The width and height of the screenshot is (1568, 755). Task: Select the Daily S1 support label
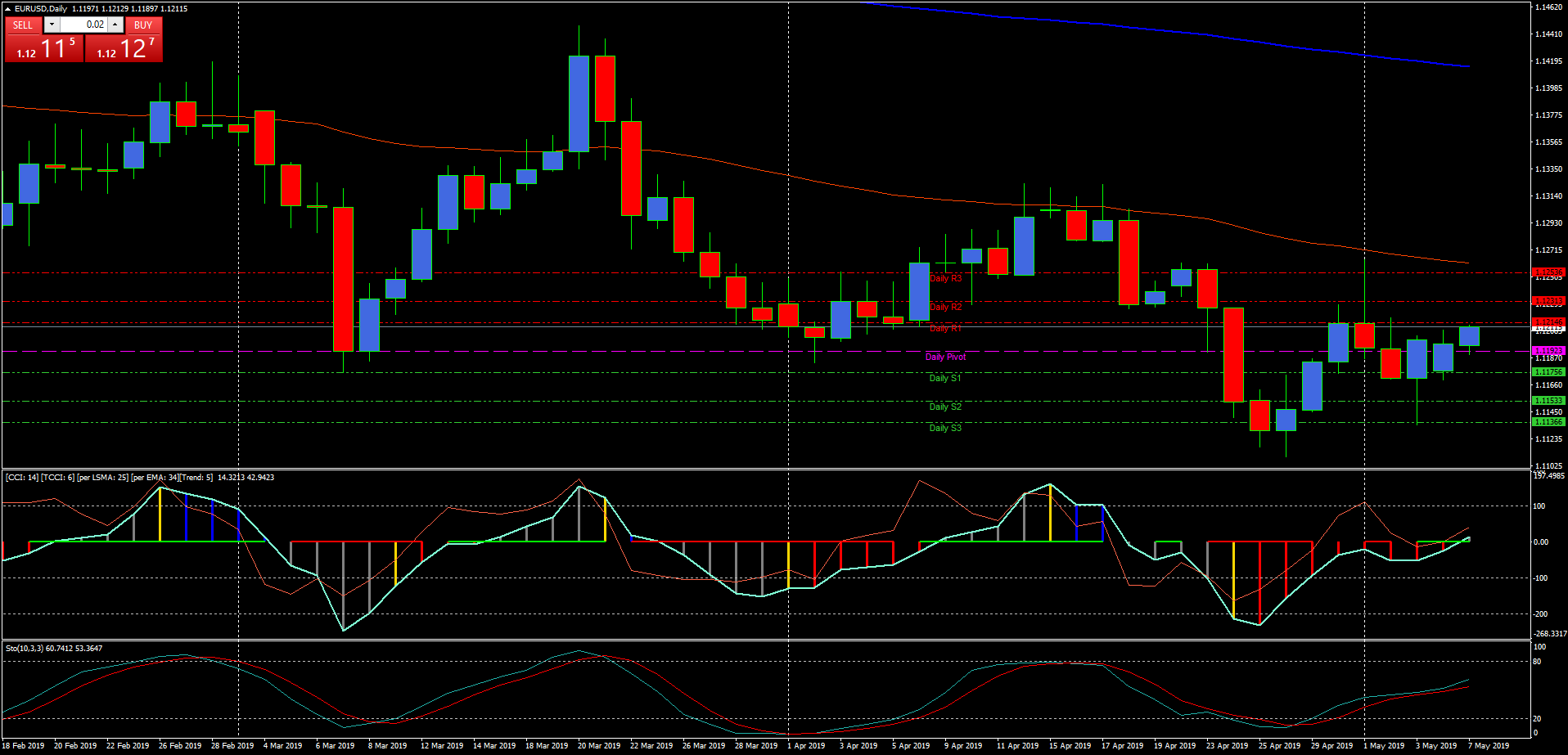coord(945,378)
